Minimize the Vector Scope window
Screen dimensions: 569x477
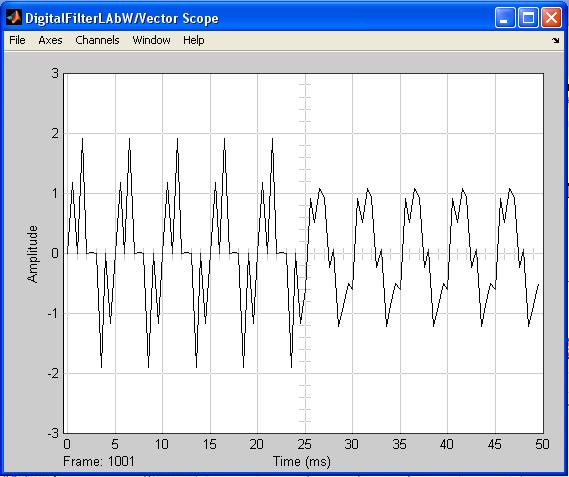coord(505,17)
